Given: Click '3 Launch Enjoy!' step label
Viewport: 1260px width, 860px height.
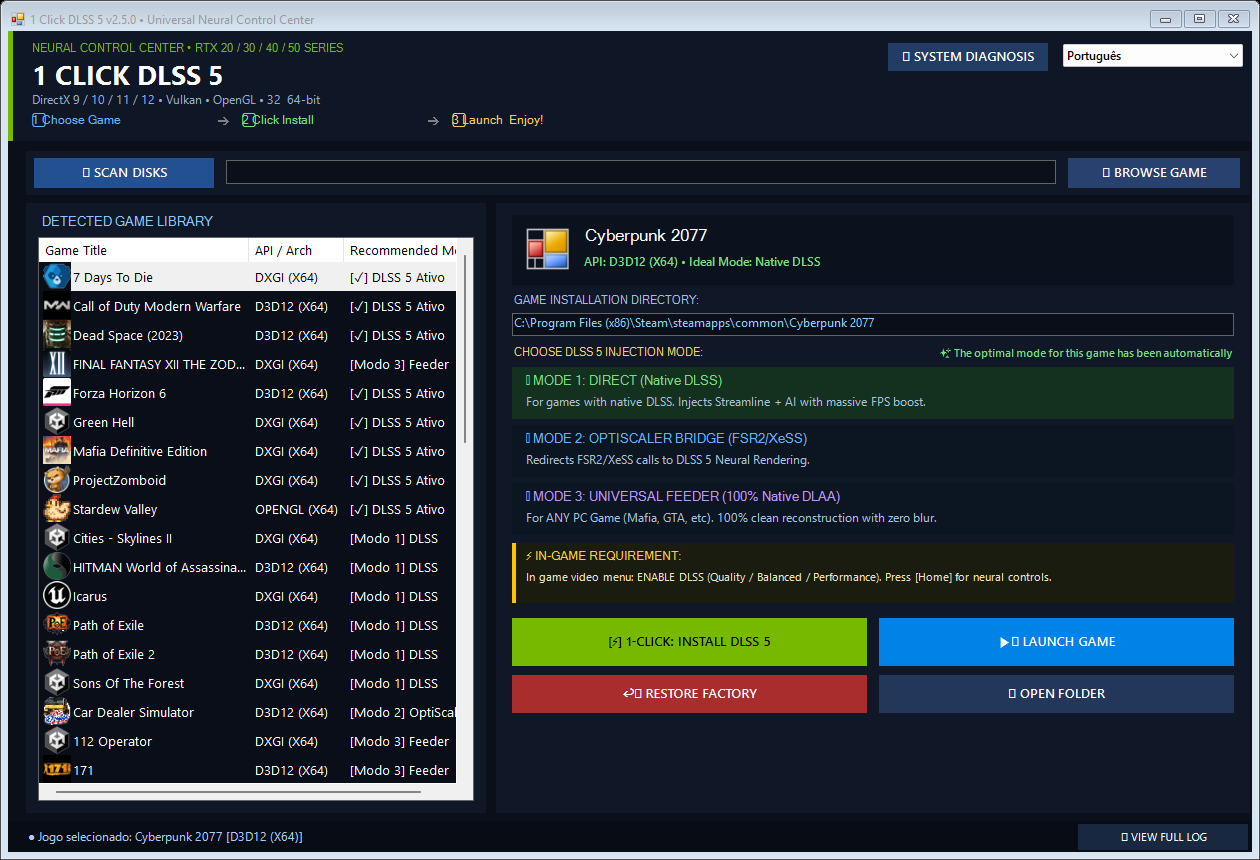Looking at the screenshot, I should coord(498,120).
